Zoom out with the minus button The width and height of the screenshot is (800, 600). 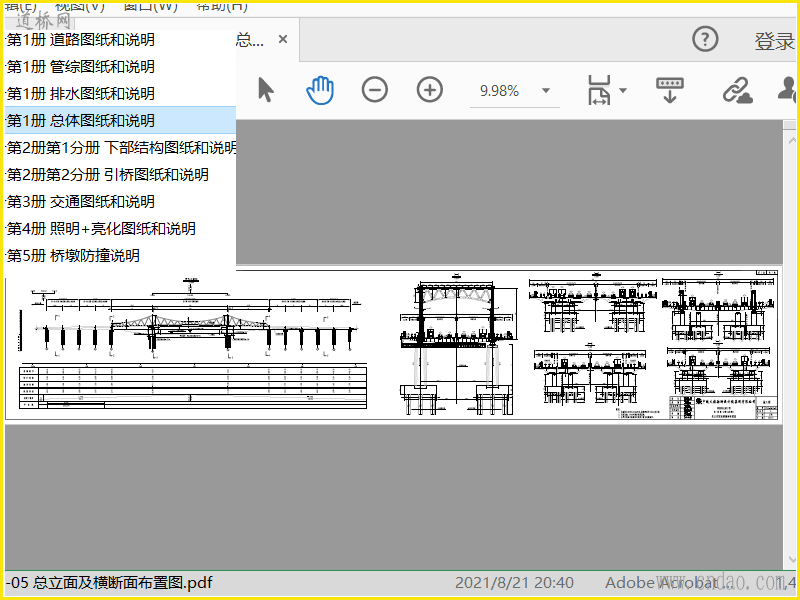tap(374, 90)
